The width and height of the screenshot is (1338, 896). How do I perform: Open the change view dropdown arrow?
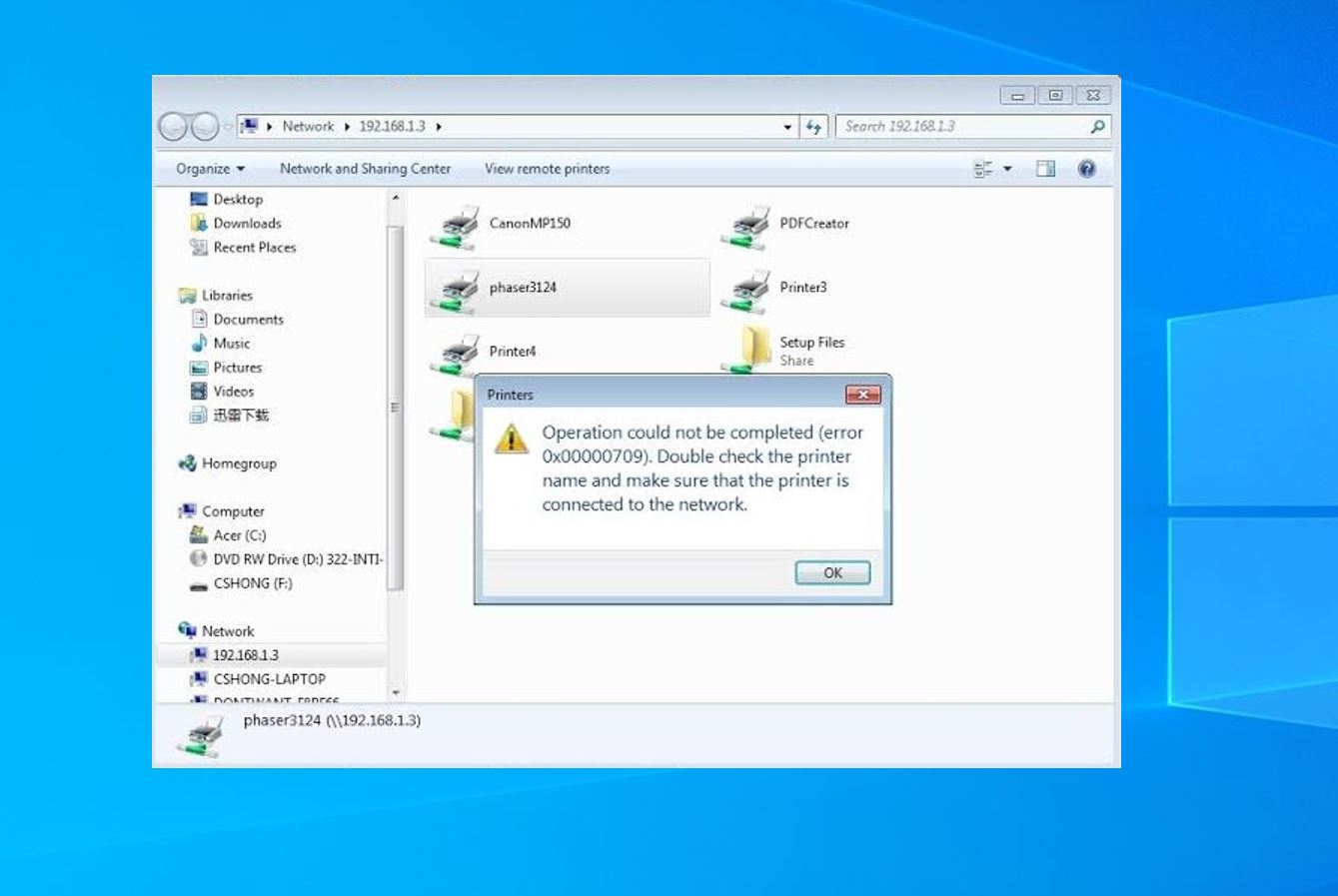point(1008,168)
